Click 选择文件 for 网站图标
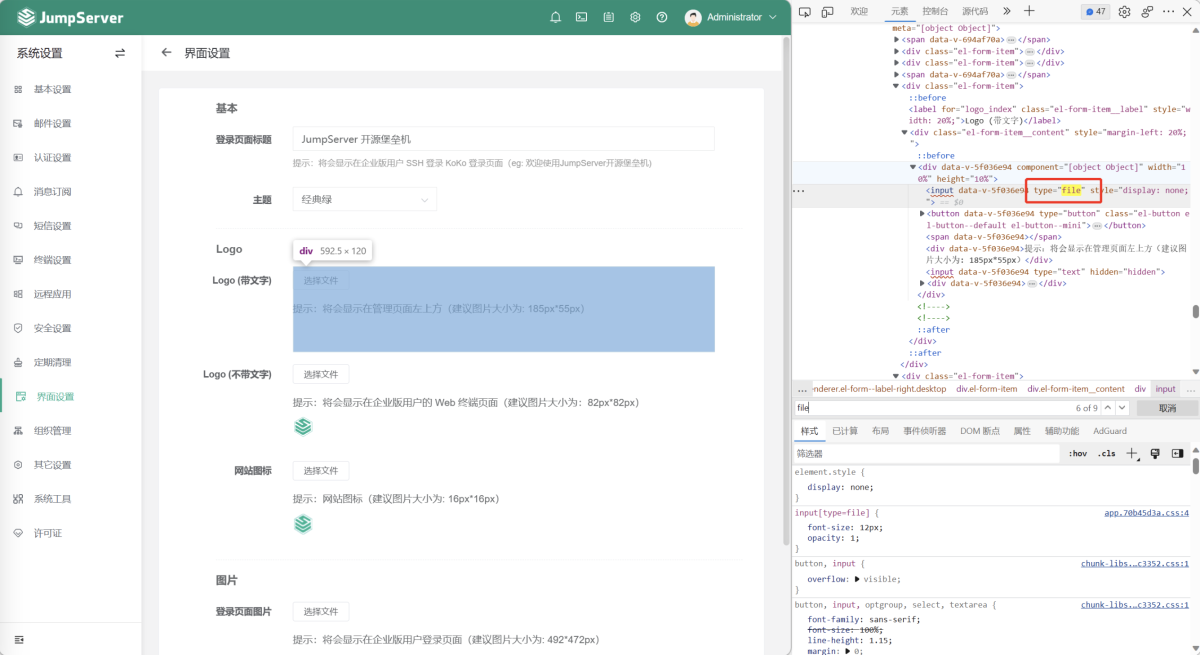This screenshot has width=1200, height=655. [x=321, y=471]
